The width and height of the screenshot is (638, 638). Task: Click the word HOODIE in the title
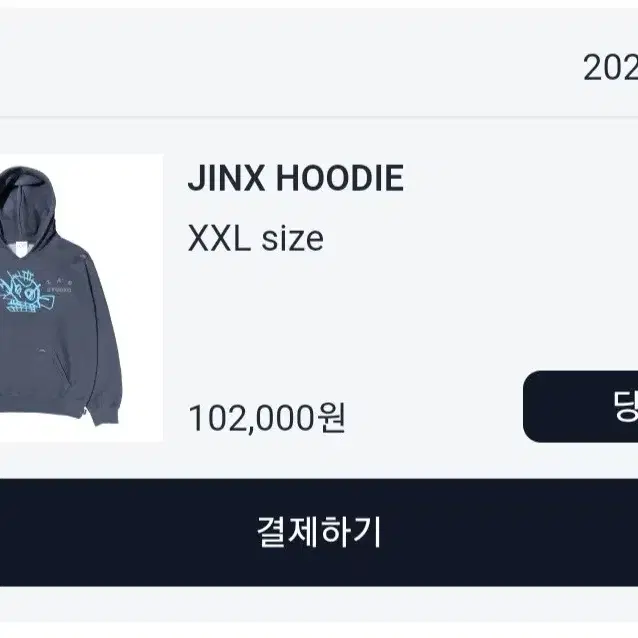click(x=340, y=178)
